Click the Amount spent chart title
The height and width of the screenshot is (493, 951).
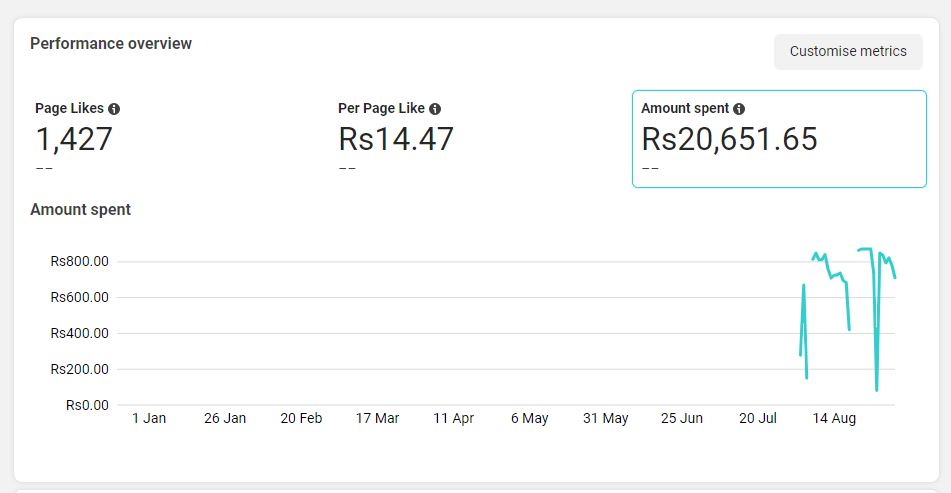81,210
